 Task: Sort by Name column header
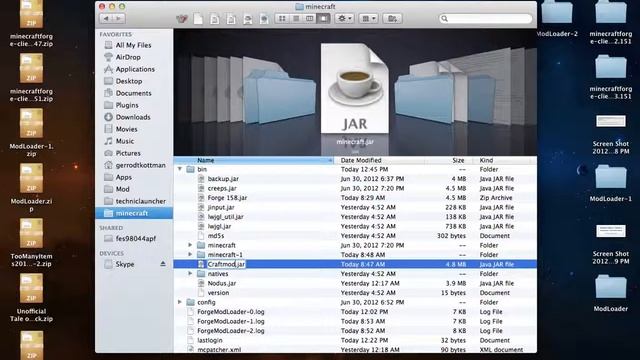coord(253,160)
